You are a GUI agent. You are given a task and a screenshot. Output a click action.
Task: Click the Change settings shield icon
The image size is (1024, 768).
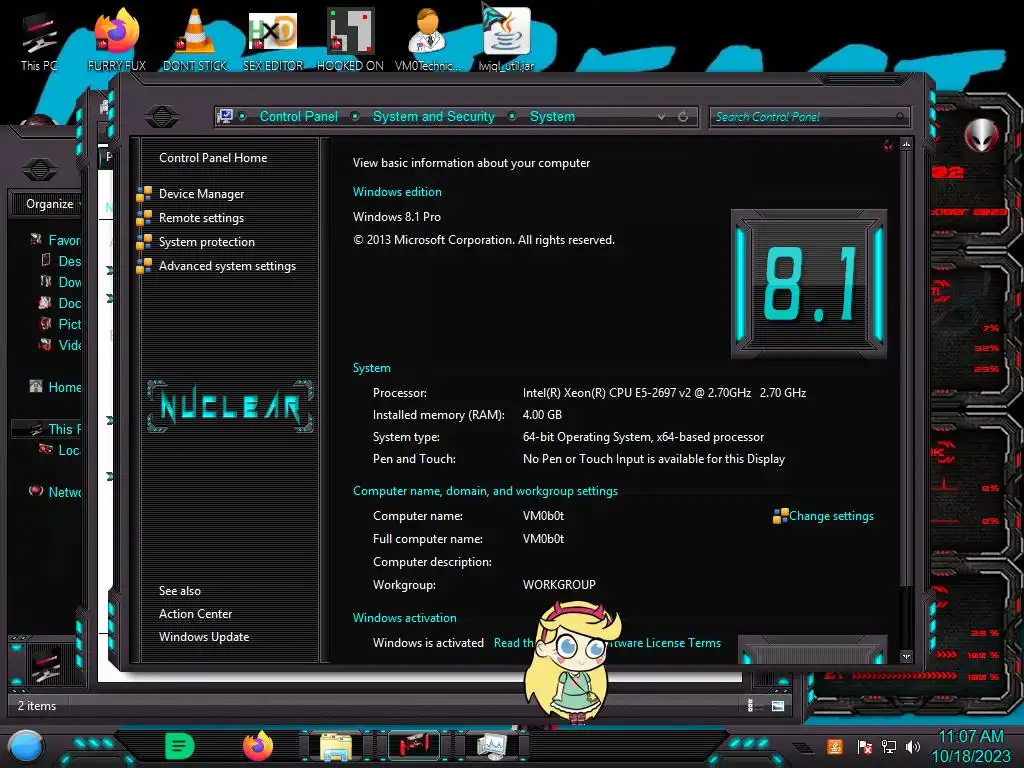click(x=780, y=517)
